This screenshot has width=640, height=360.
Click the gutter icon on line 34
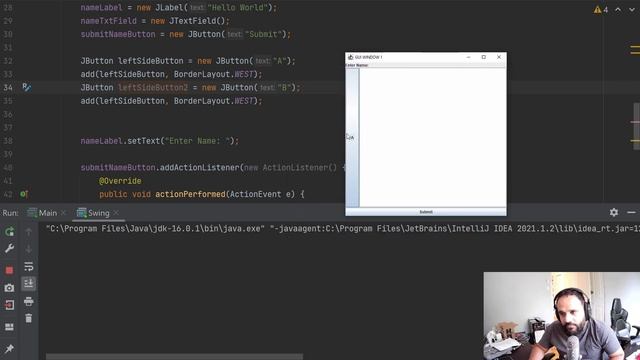27,87
